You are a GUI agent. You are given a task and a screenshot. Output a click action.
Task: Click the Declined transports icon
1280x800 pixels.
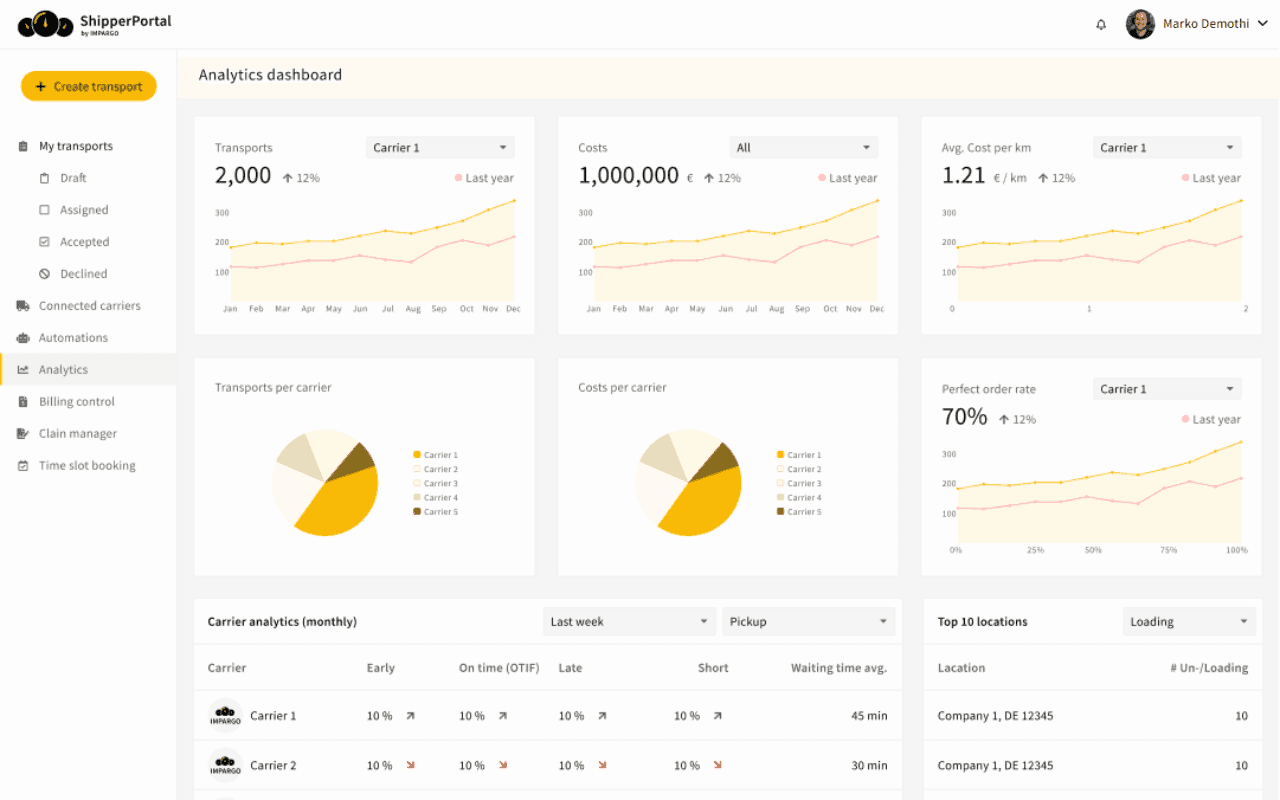point(44,274)
